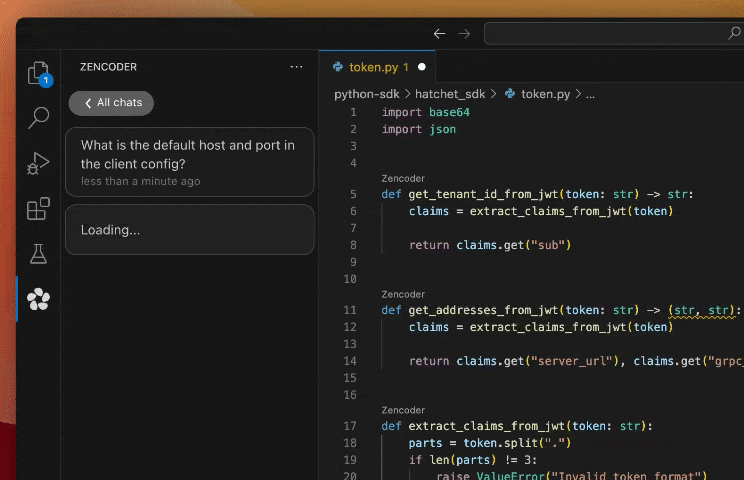Image resolution: width=744 pixels, height=480 pixels.
Task: Click the unsaved dot on token.py tab
Action: point(421,67)
